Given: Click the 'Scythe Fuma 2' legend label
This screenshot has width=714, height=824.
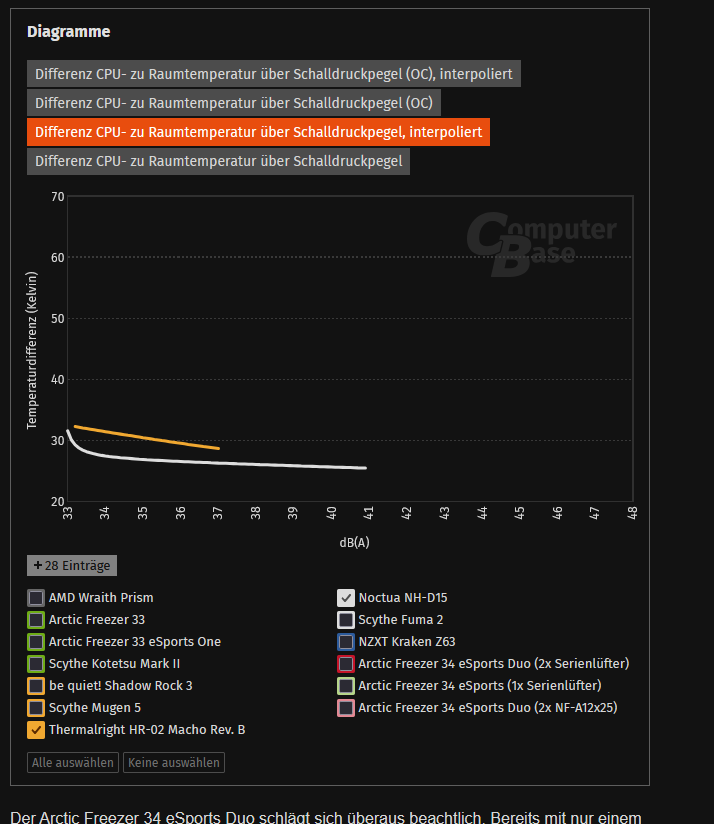Looking at the screenshot, I should click(401, 620).
